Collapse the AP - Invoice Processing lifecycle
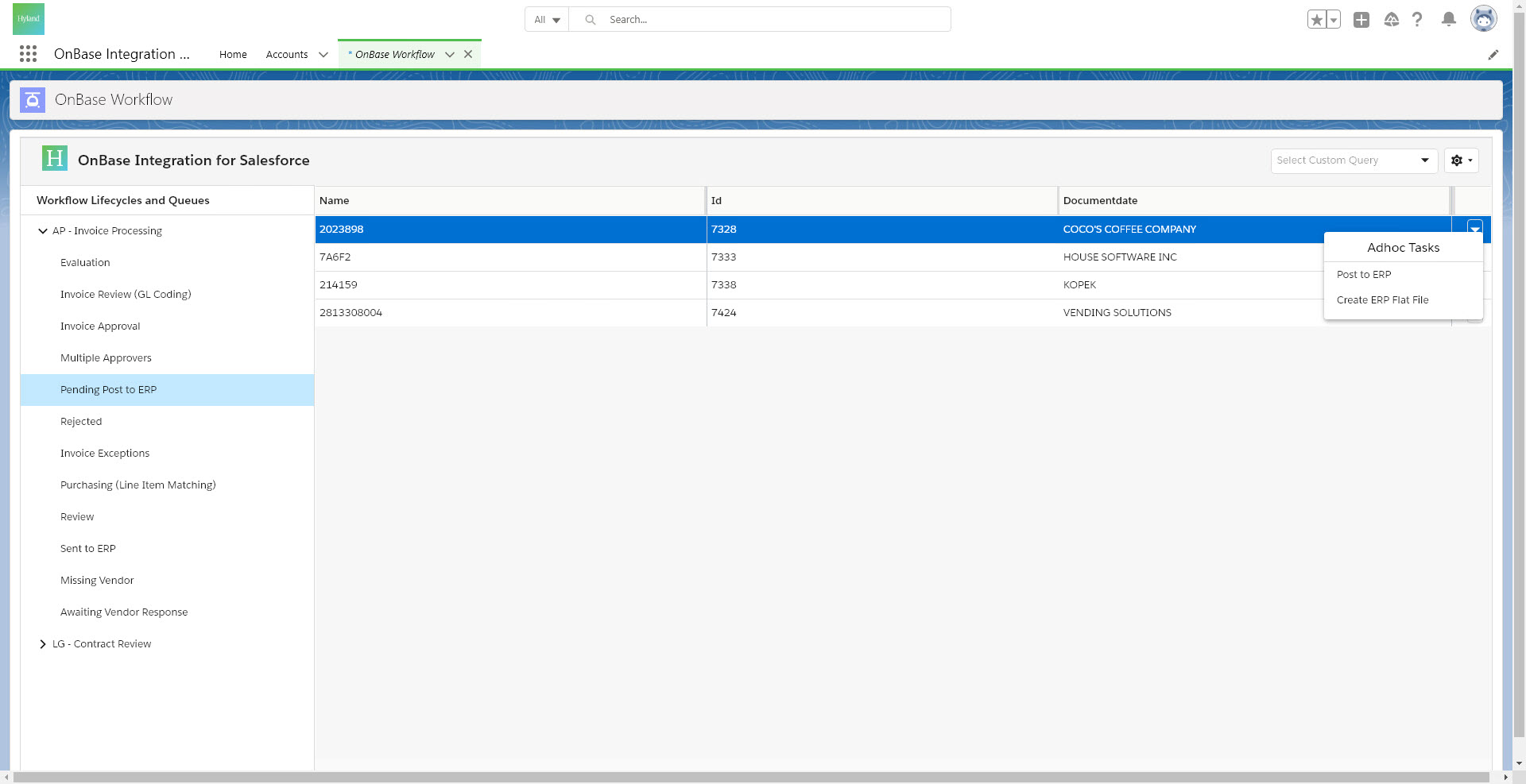The height and width of the screenshot is (784, 1526). 43,231
